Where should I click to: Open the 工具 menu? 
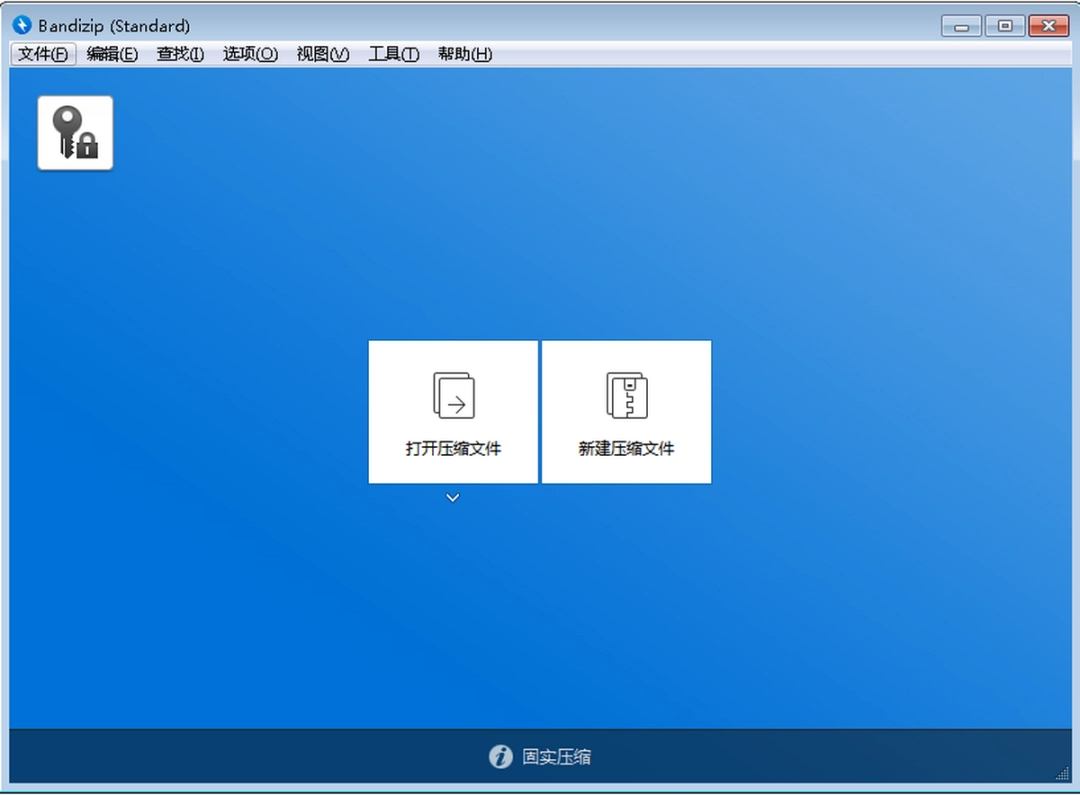[393, 54]
